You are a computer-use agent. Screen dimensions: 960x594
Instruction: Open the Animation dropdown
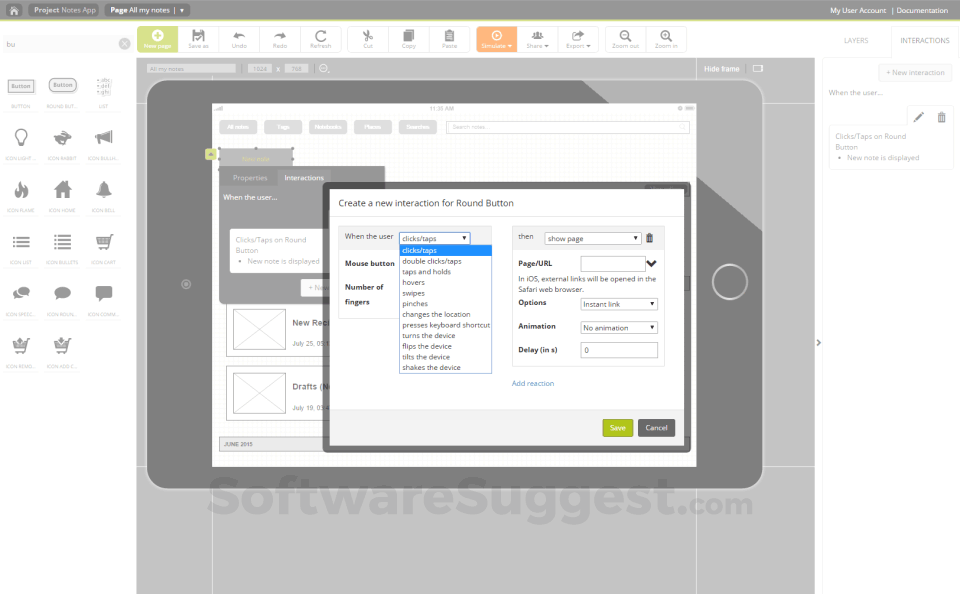tap(618, 327)
